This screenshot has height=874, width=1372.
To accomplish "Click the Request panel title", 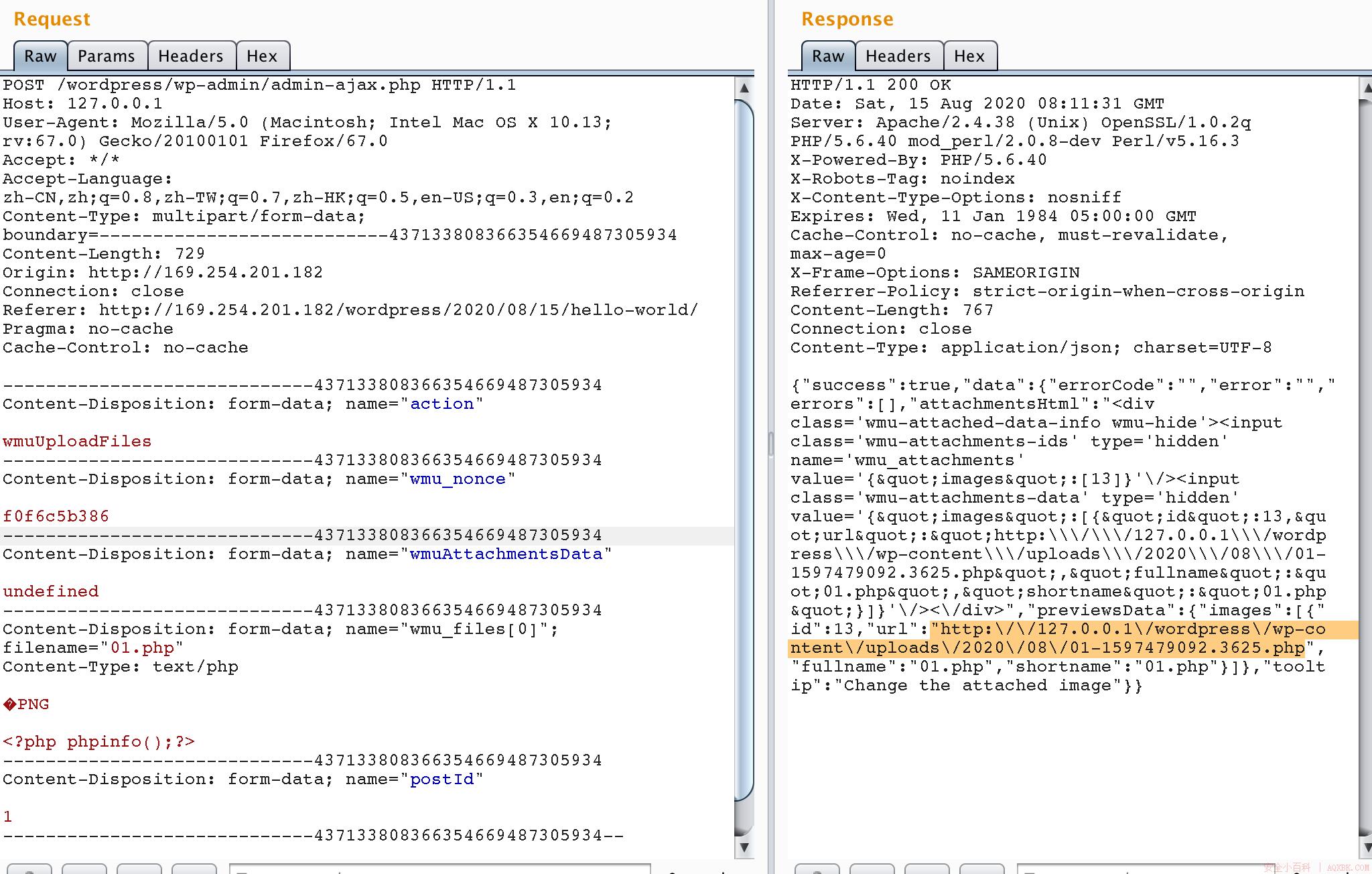I will tap(52, 19).
